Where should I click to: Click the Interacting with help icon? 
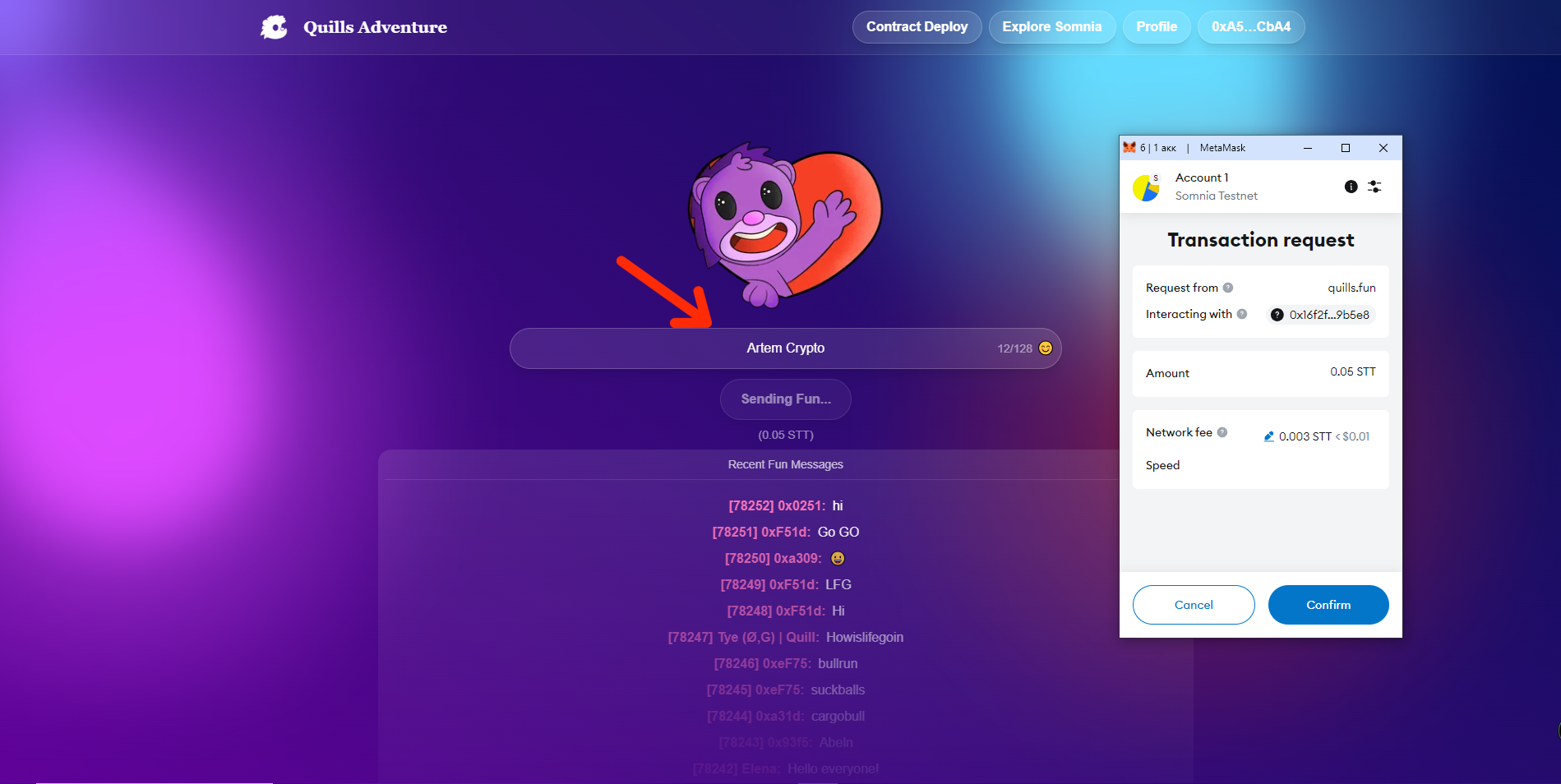pos(1242,314)
